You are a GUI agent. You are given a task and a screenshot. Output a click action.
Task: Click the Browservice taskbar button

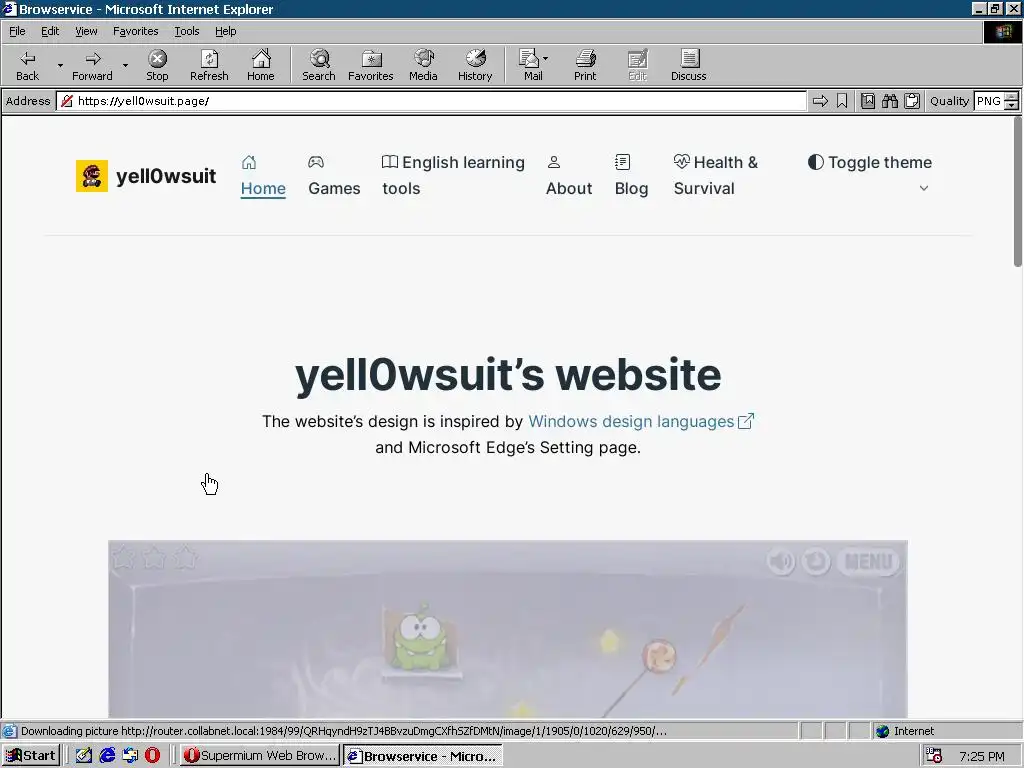point(423,756)
